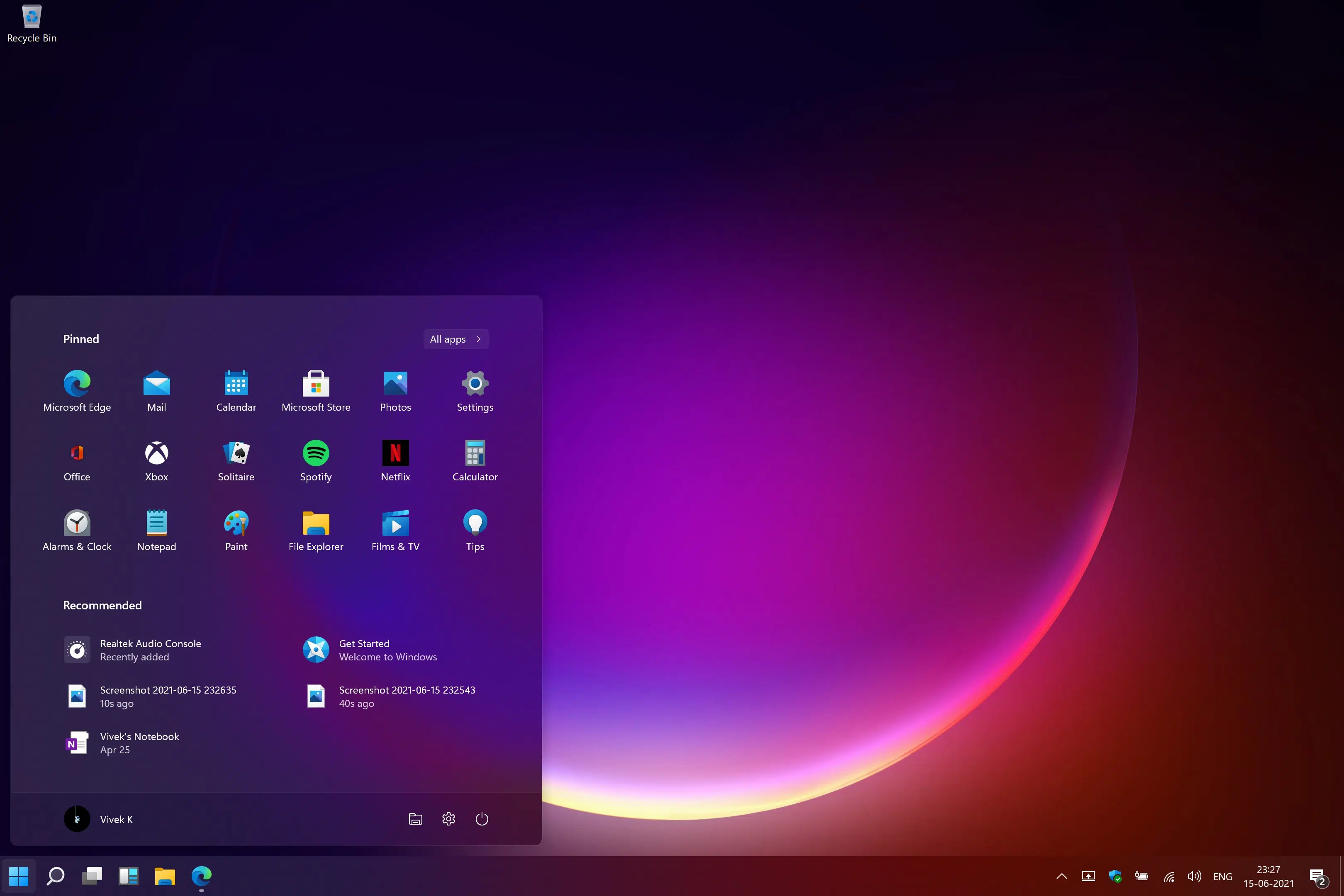1344x896 pixels.
Task: Open the Xbox app
Action: click(156, 461)
